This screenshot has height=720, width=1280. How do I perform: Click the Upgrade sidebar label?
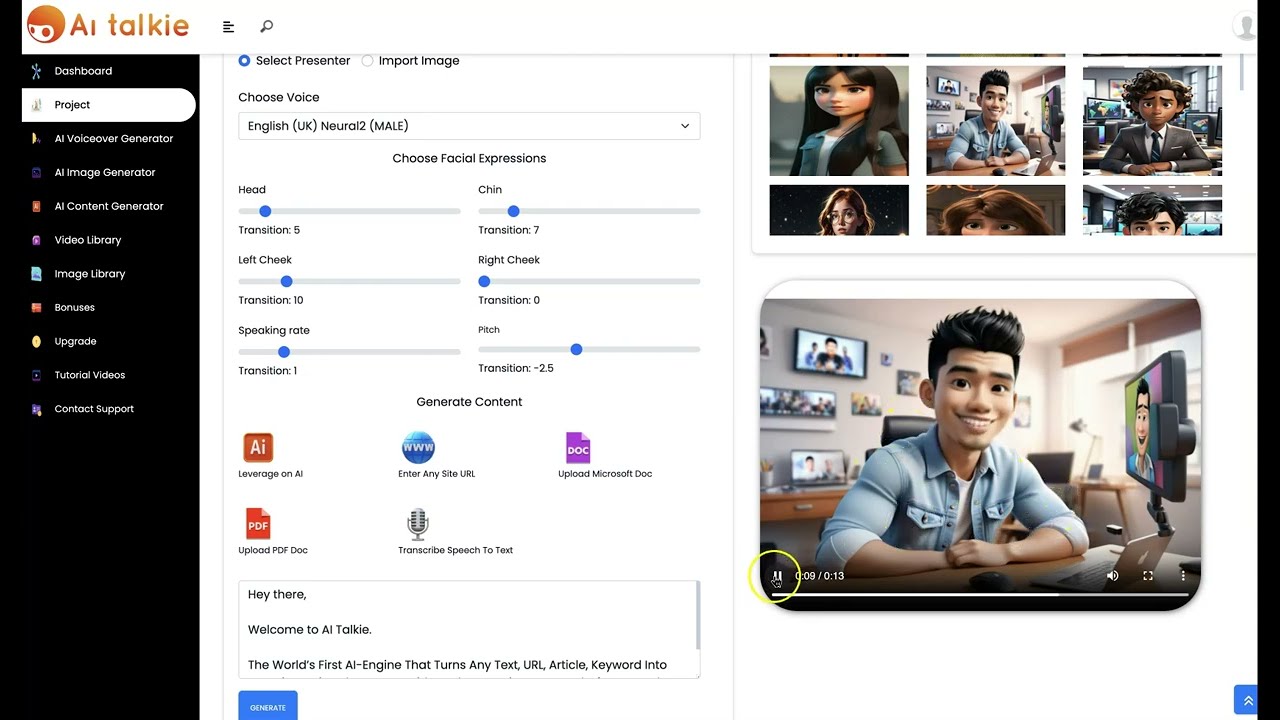(x=75, y=341)
